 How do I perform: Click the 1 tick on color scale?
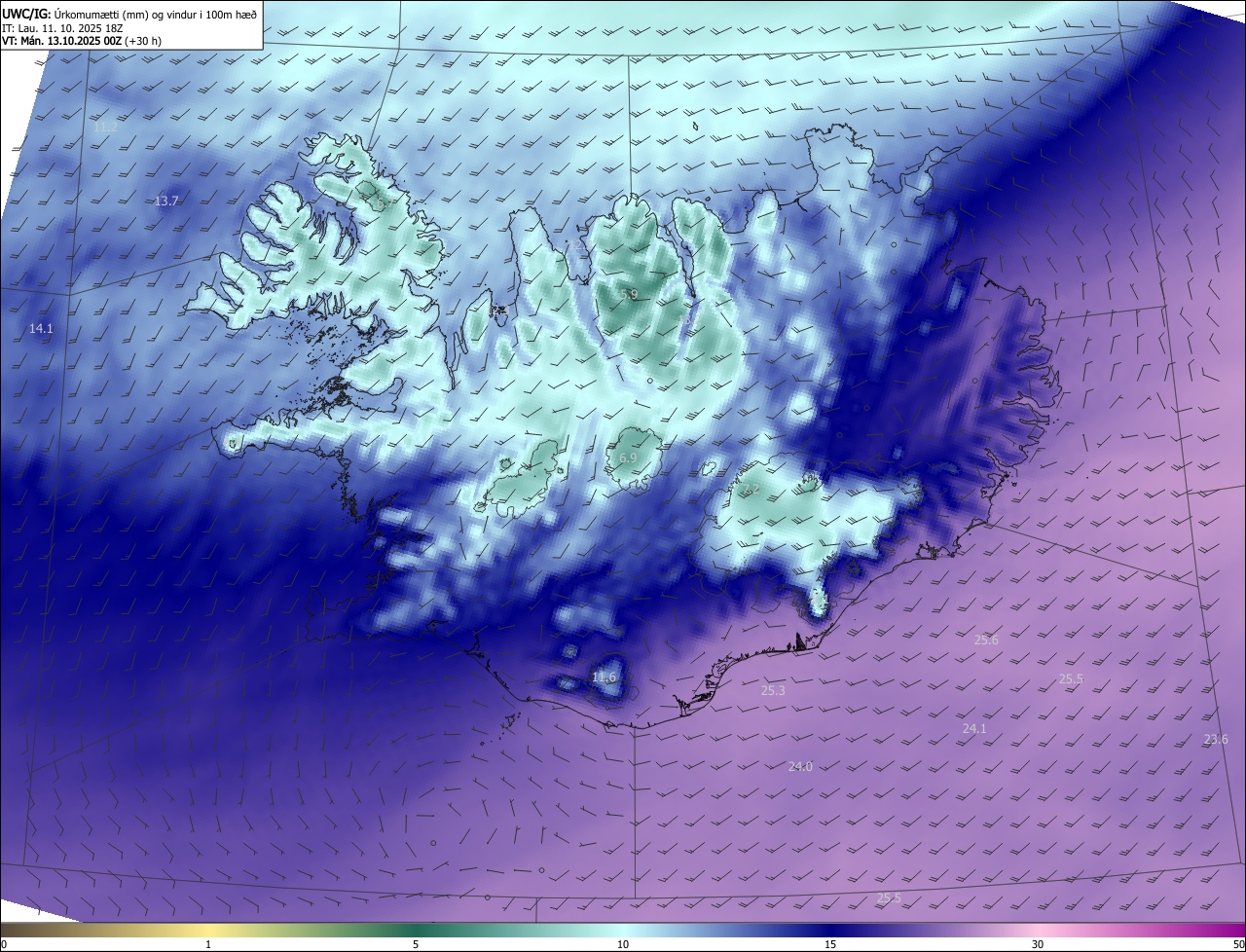click(208, 944)
